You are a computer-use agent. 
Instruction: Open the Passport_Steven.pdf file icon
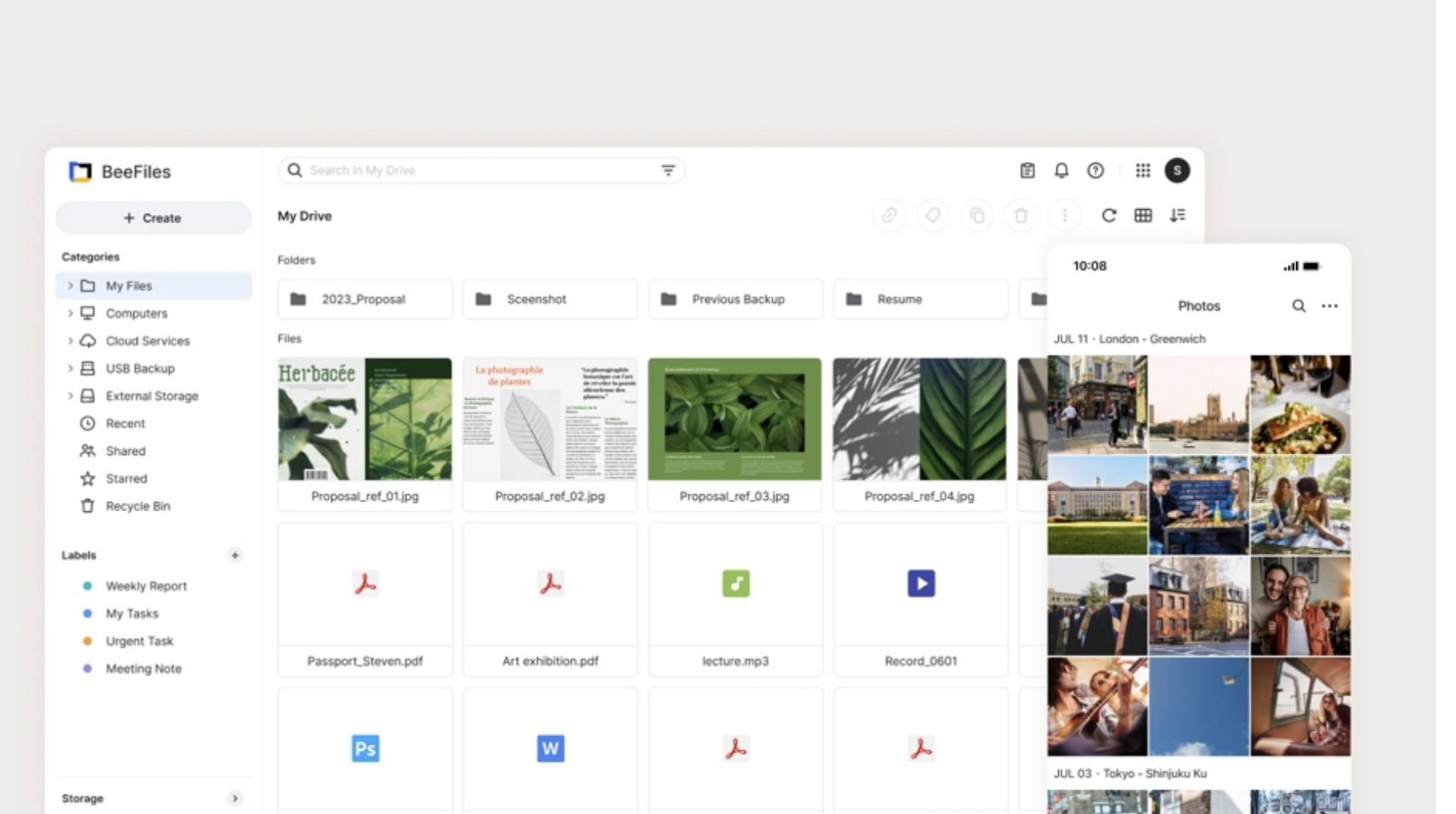[365, 583]
